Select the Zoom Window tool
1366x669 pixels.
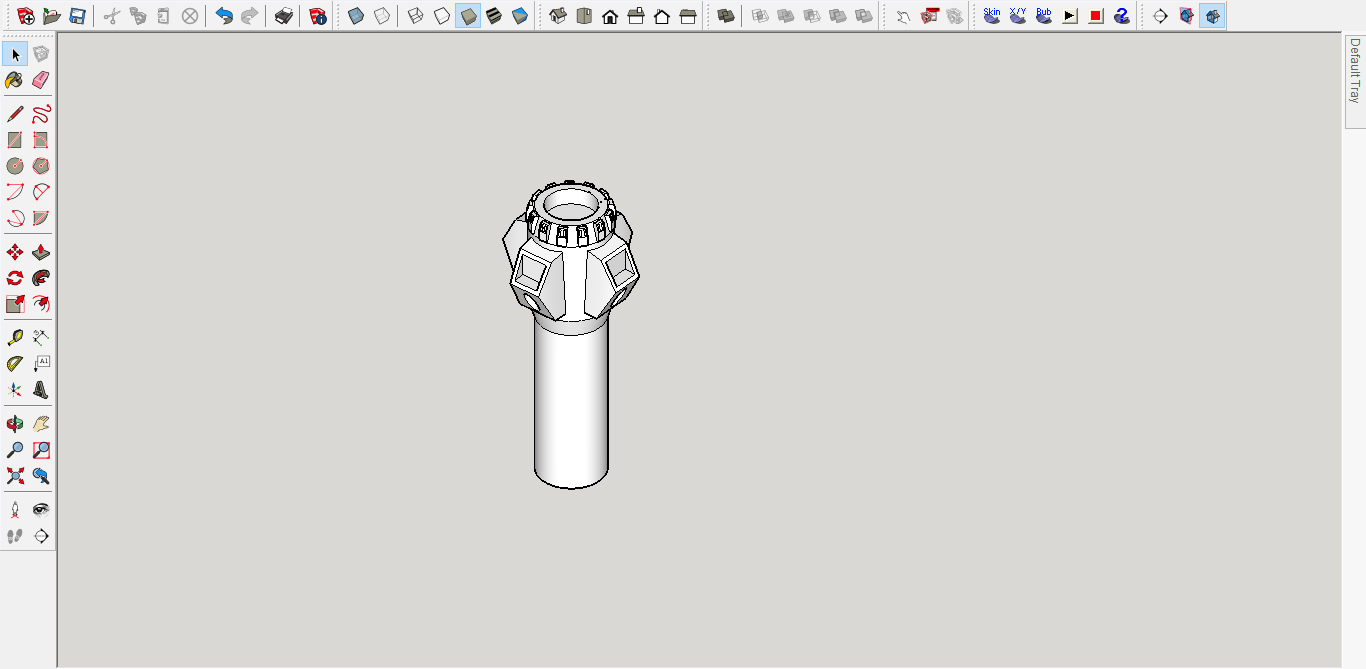41,450
